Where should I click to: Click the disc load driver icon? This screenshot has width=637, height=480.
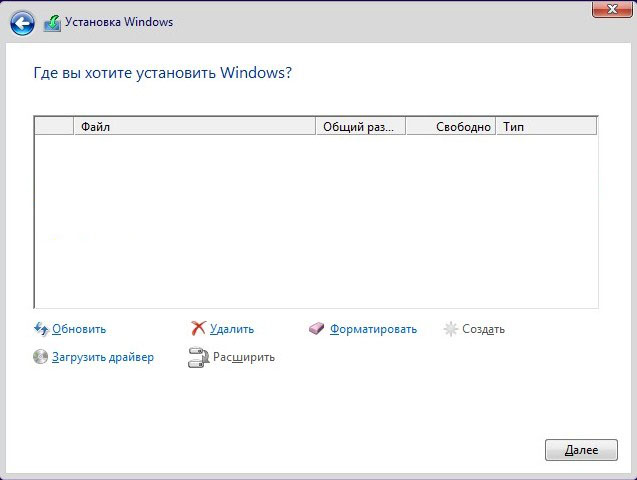coord(41,357)
